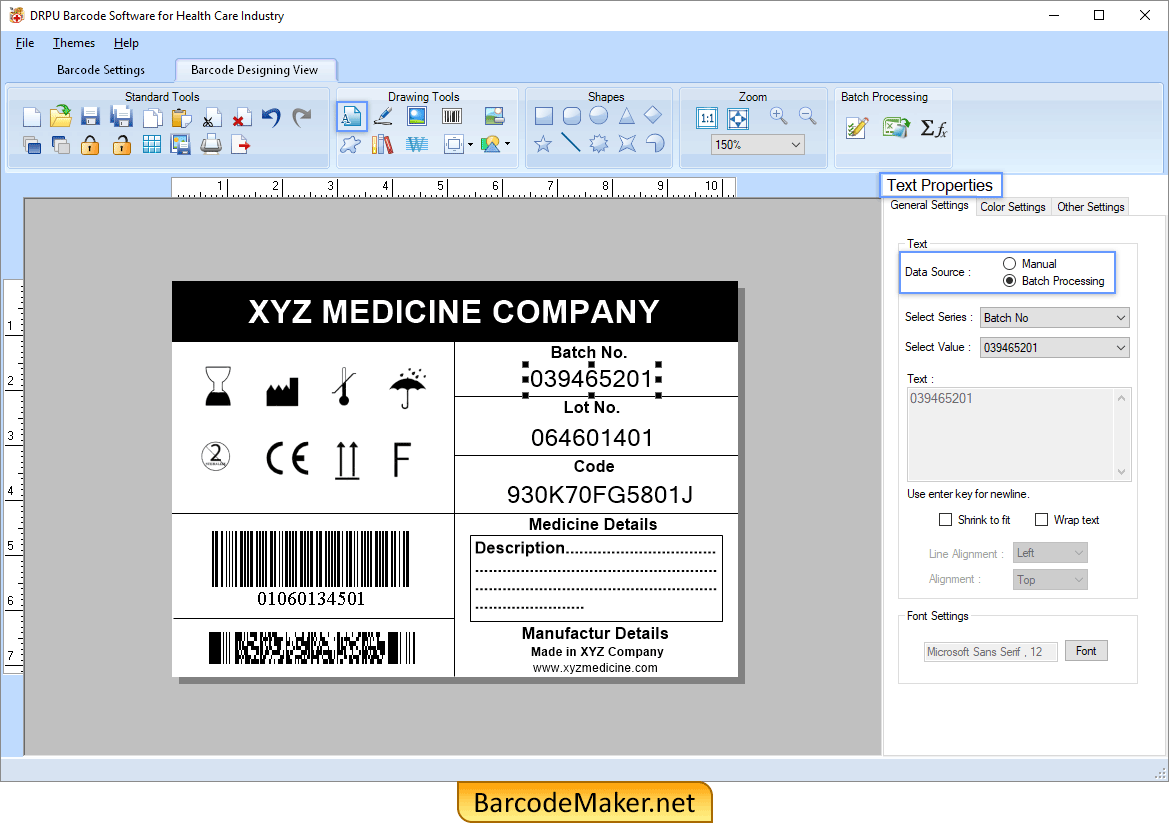Select the 064601401 lot number text on label
Viewport: 1169px width, 823px height.
592,438
